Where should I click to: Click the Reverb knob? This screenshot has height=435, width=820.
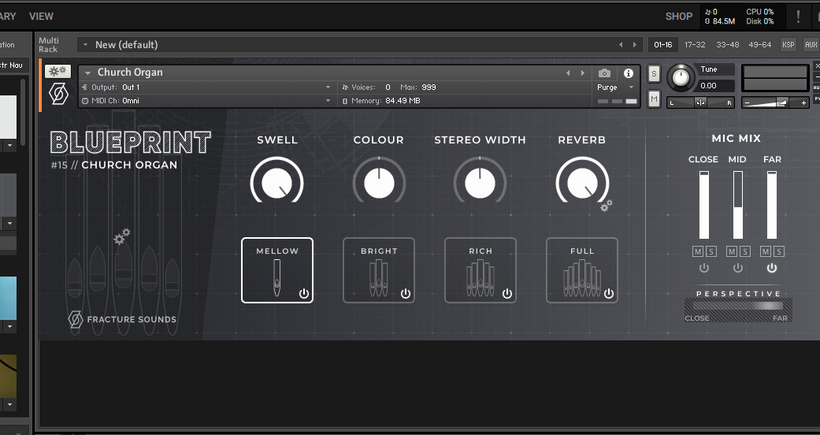pyautogui.click(x=582, y=182)
